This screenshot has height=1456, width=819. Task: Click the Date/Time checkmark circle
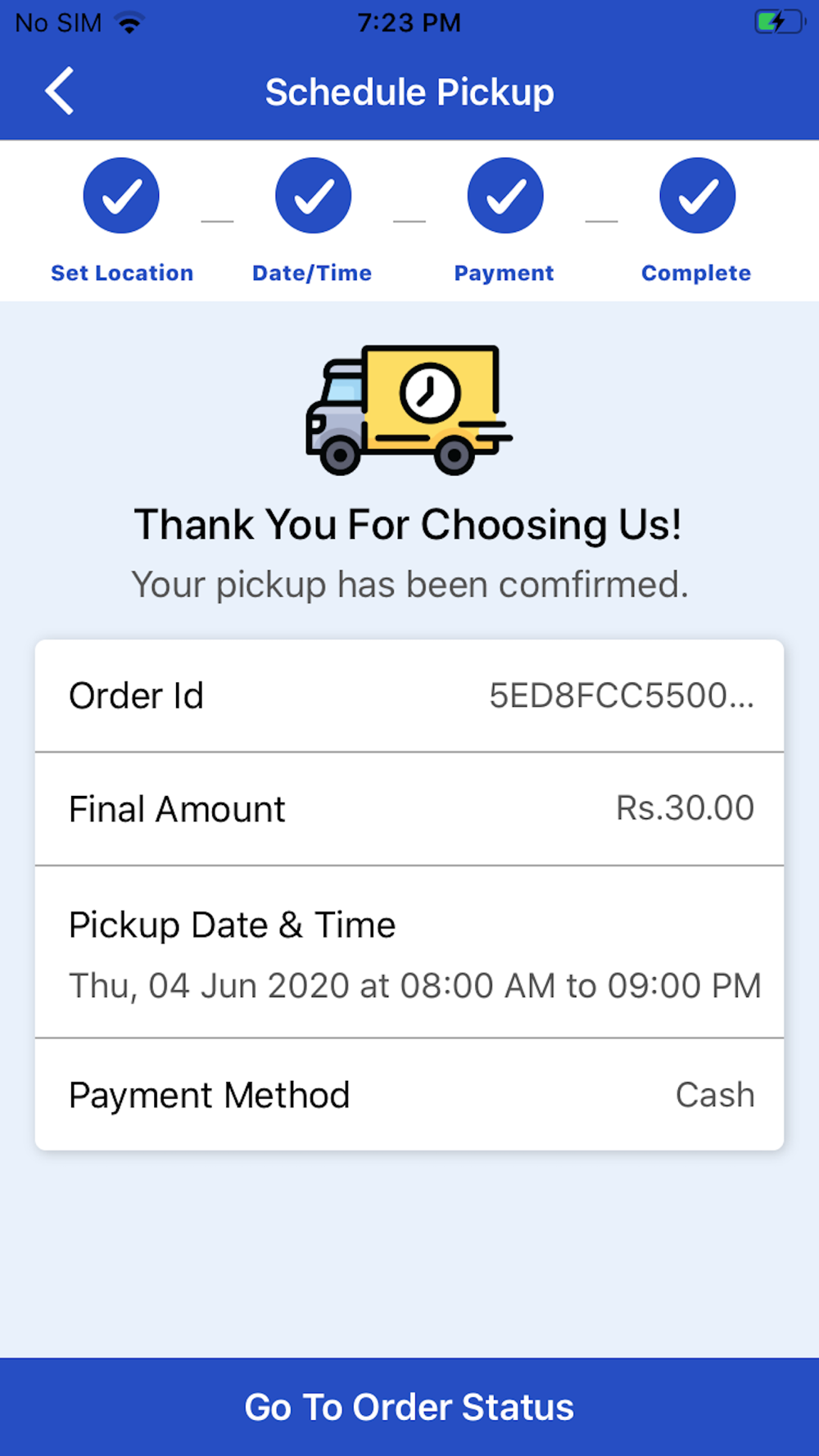tap(313, 196)
